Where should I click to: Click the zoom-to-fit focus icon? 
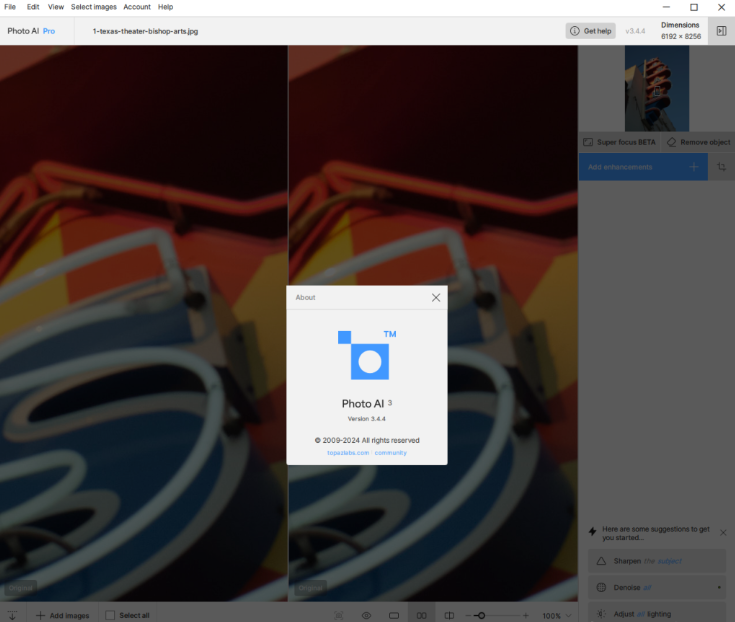pos(339,615)
